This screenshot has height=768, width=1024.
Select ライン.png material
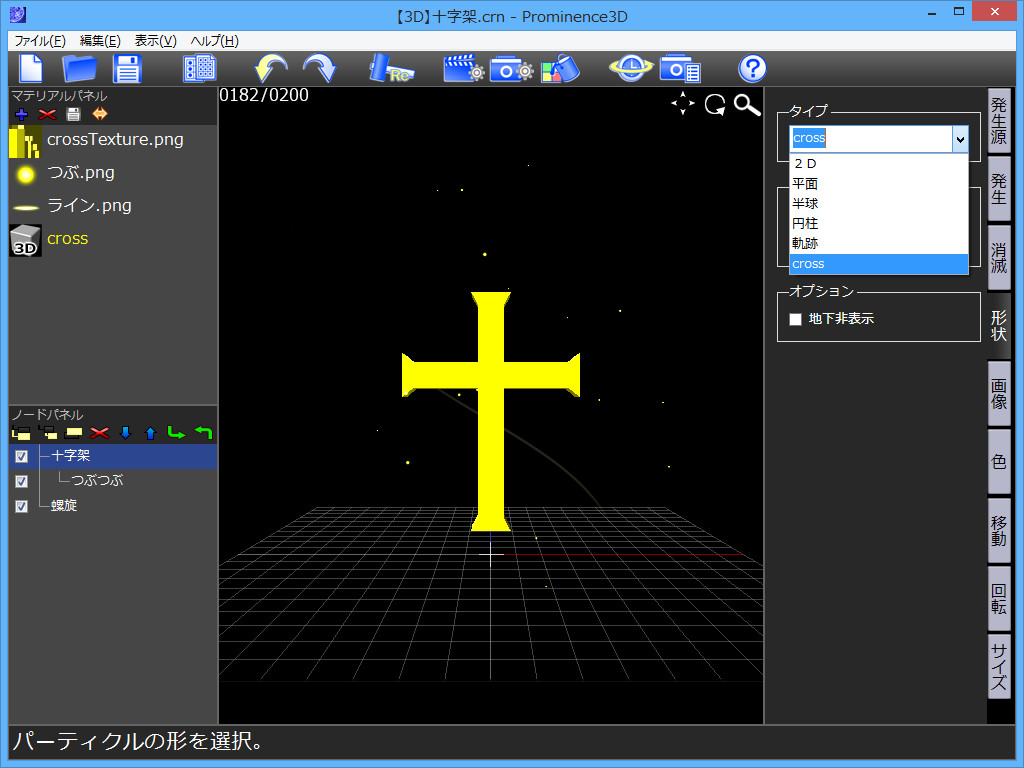pos(113,206)
